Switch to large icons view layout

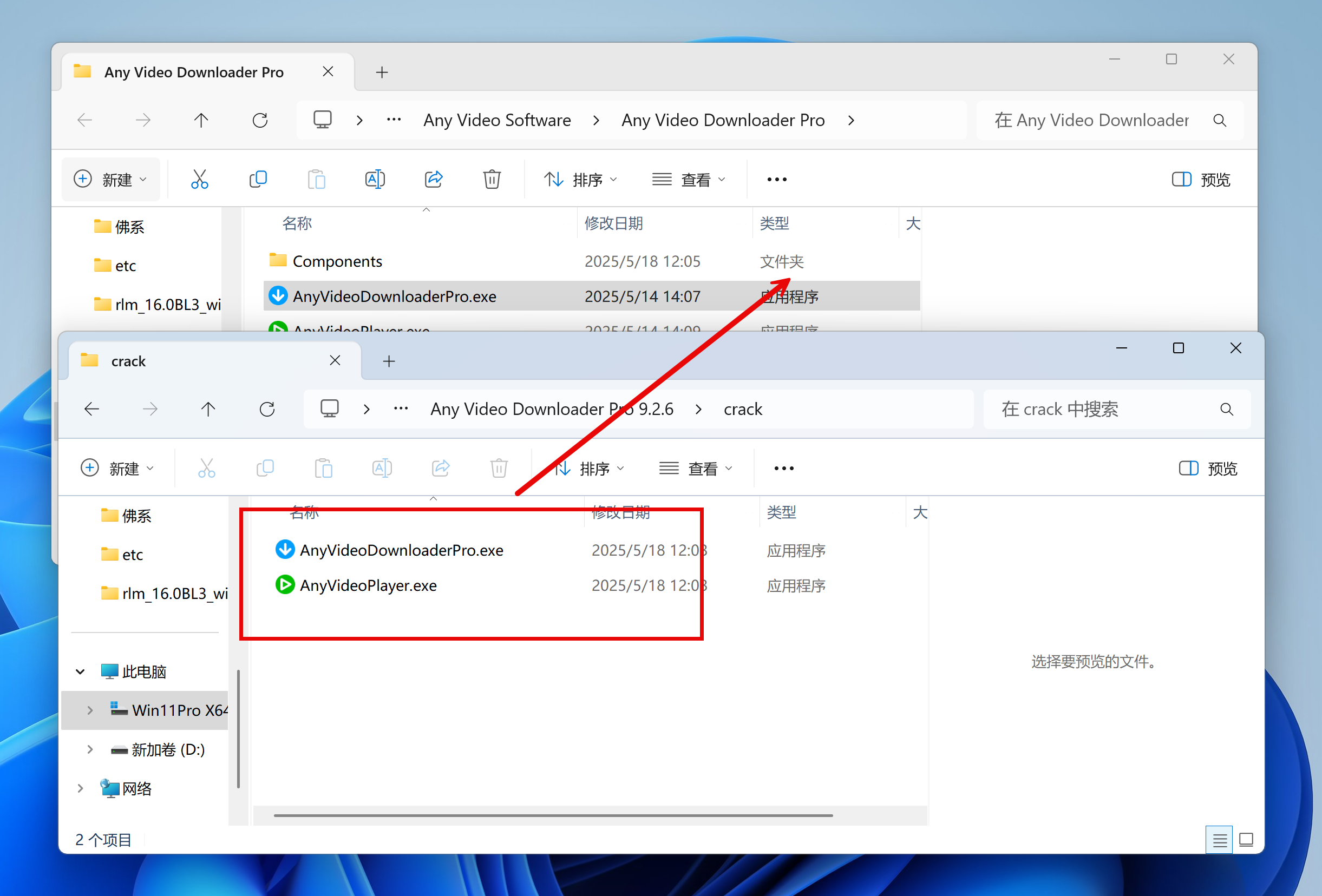click(x=1246, y=840)
